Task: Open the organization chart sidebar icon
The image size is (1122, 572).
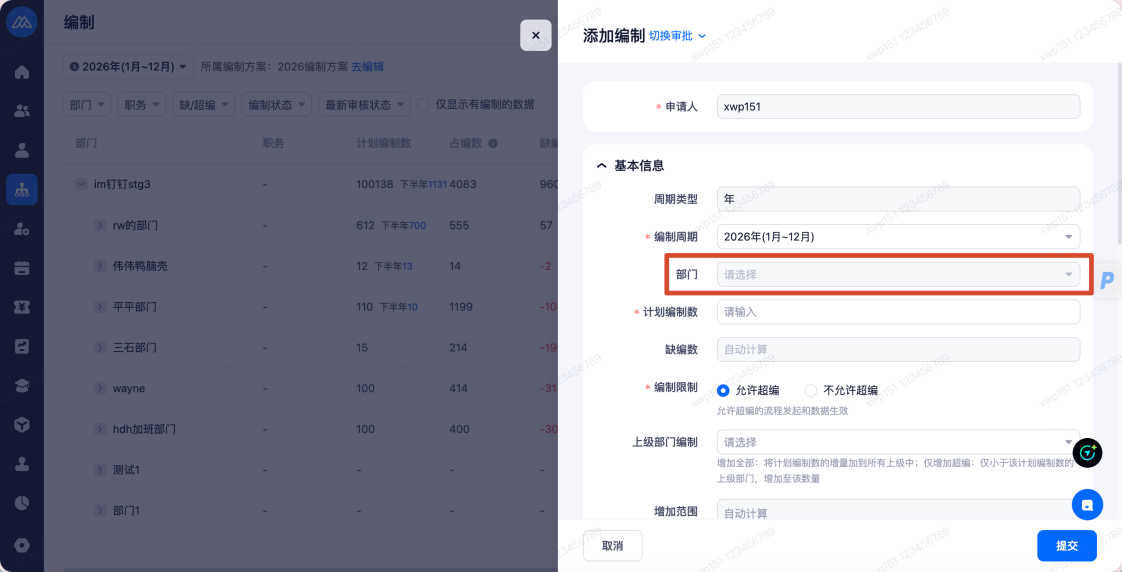Action: tap(21, 190)
